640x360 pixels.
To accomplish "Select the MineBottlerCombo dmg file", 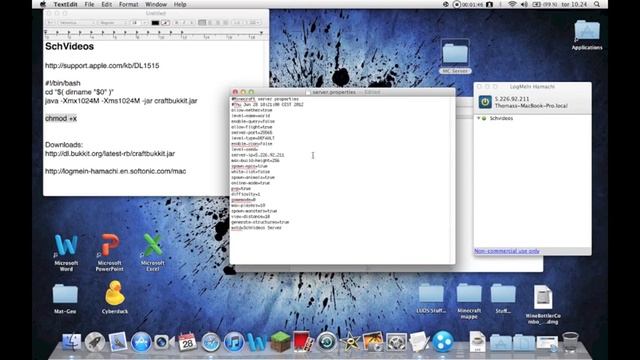I will pos(543,304).
